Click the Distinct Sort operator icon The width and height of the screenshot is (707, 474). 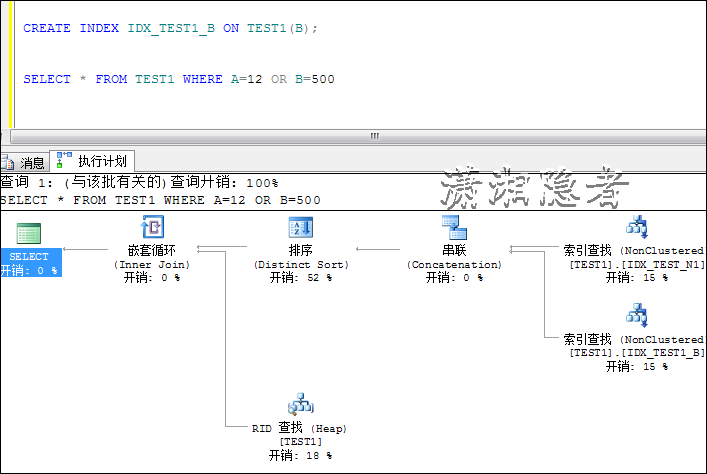click(300, 227)
